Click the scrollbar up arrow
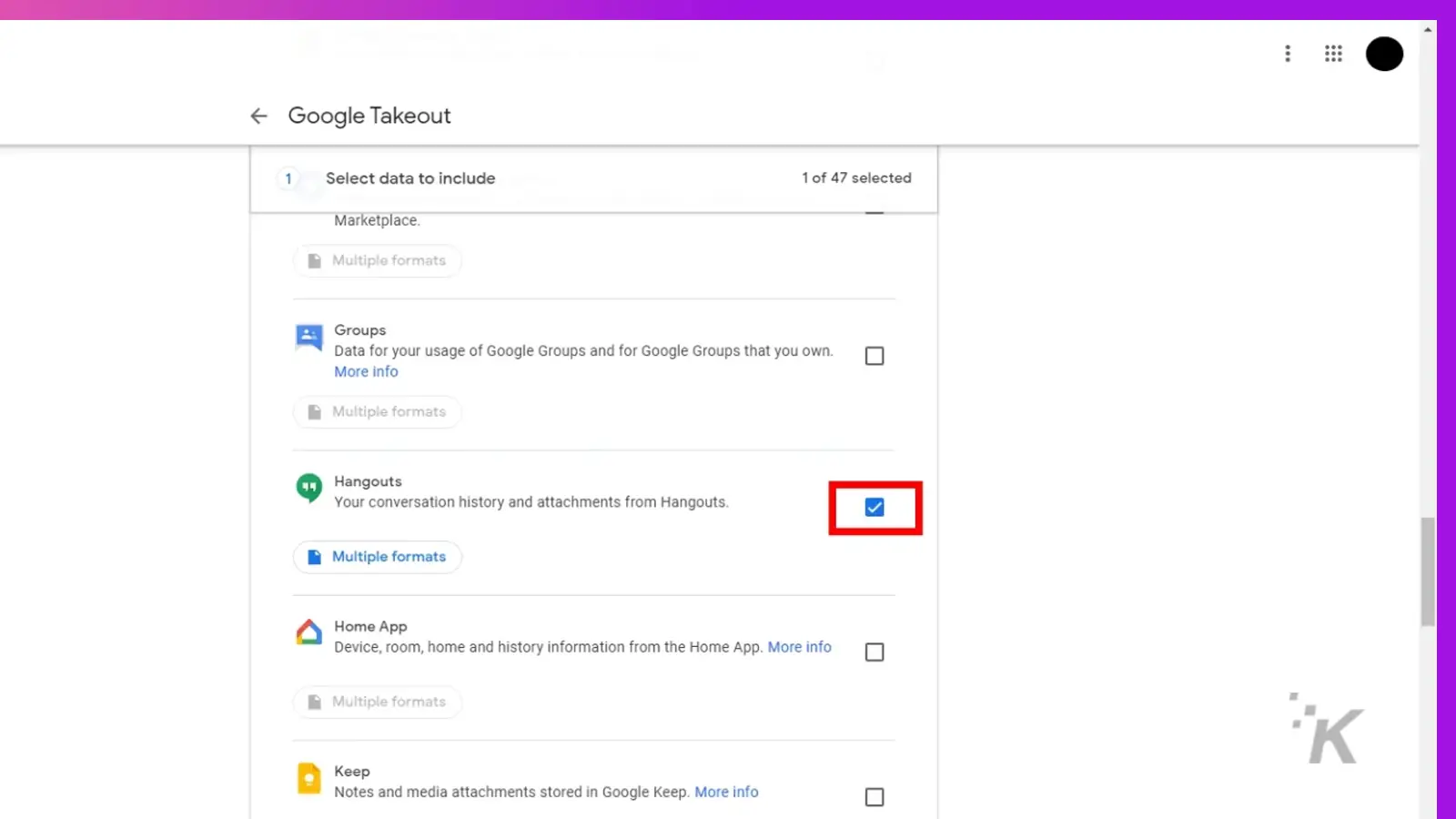 pyautogui.click(x=1428, y=30)
